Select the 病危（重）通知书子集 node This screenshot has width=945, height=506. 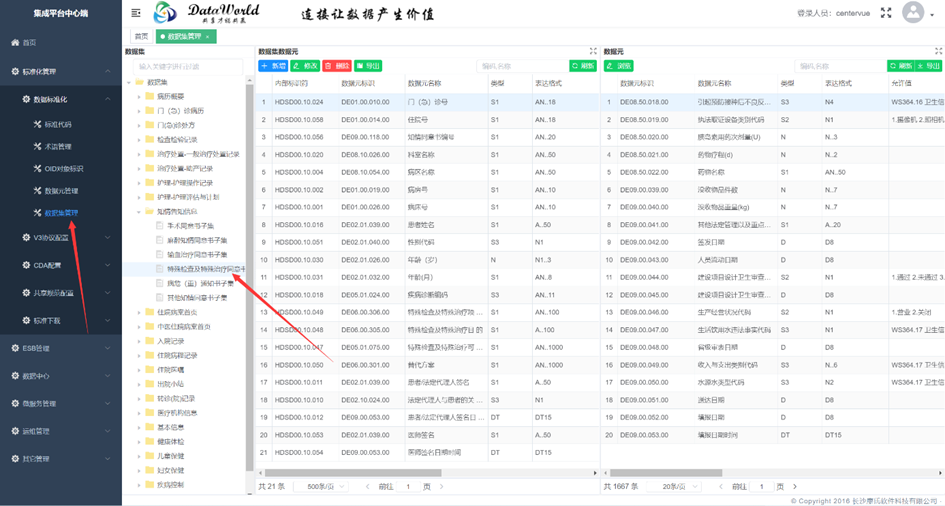(x=195, y=283)
